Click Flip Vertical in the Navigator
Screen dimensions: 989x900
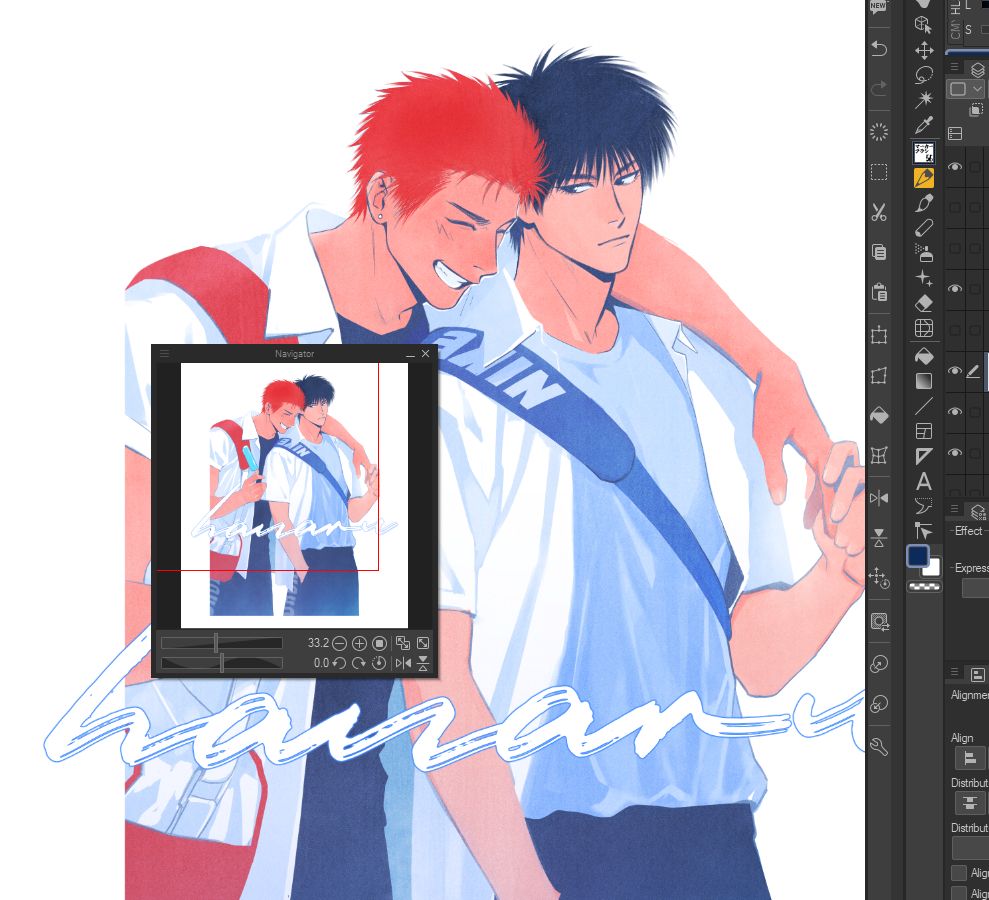(423, 663)
